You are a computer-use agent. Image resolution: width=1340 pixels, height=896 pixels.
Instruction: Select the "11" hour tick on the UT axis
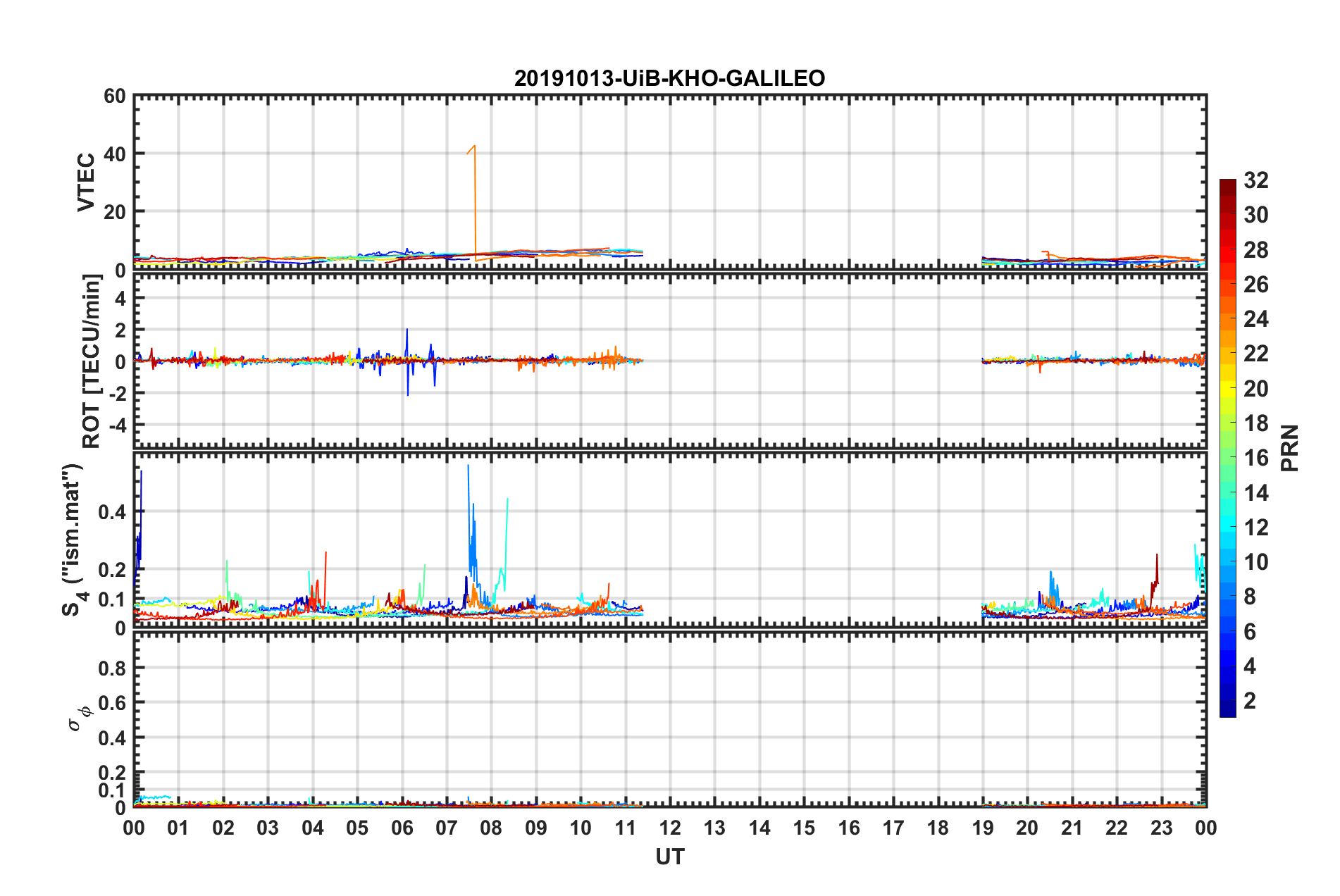[x=626, y=828]
